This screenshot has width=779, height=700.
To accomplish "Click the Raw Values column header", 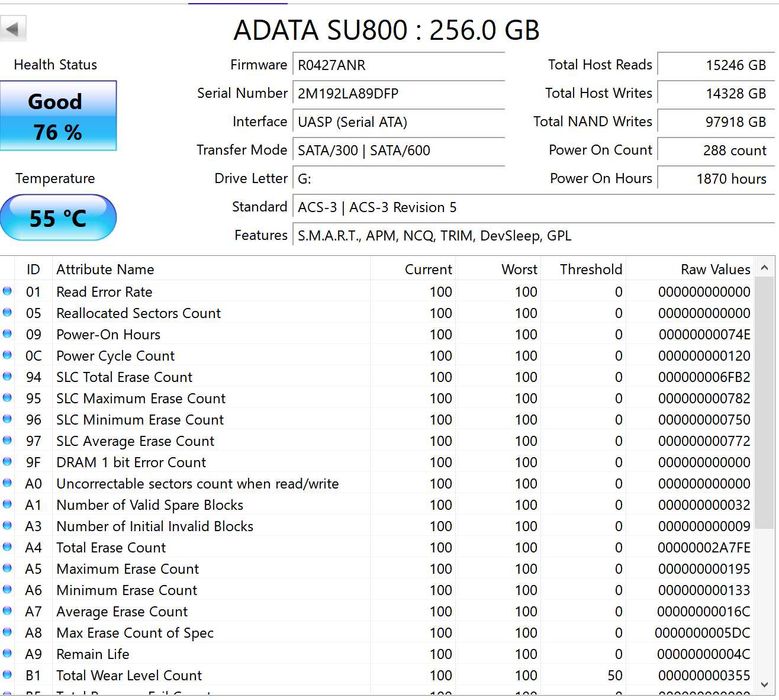I will tap(690, 269).
